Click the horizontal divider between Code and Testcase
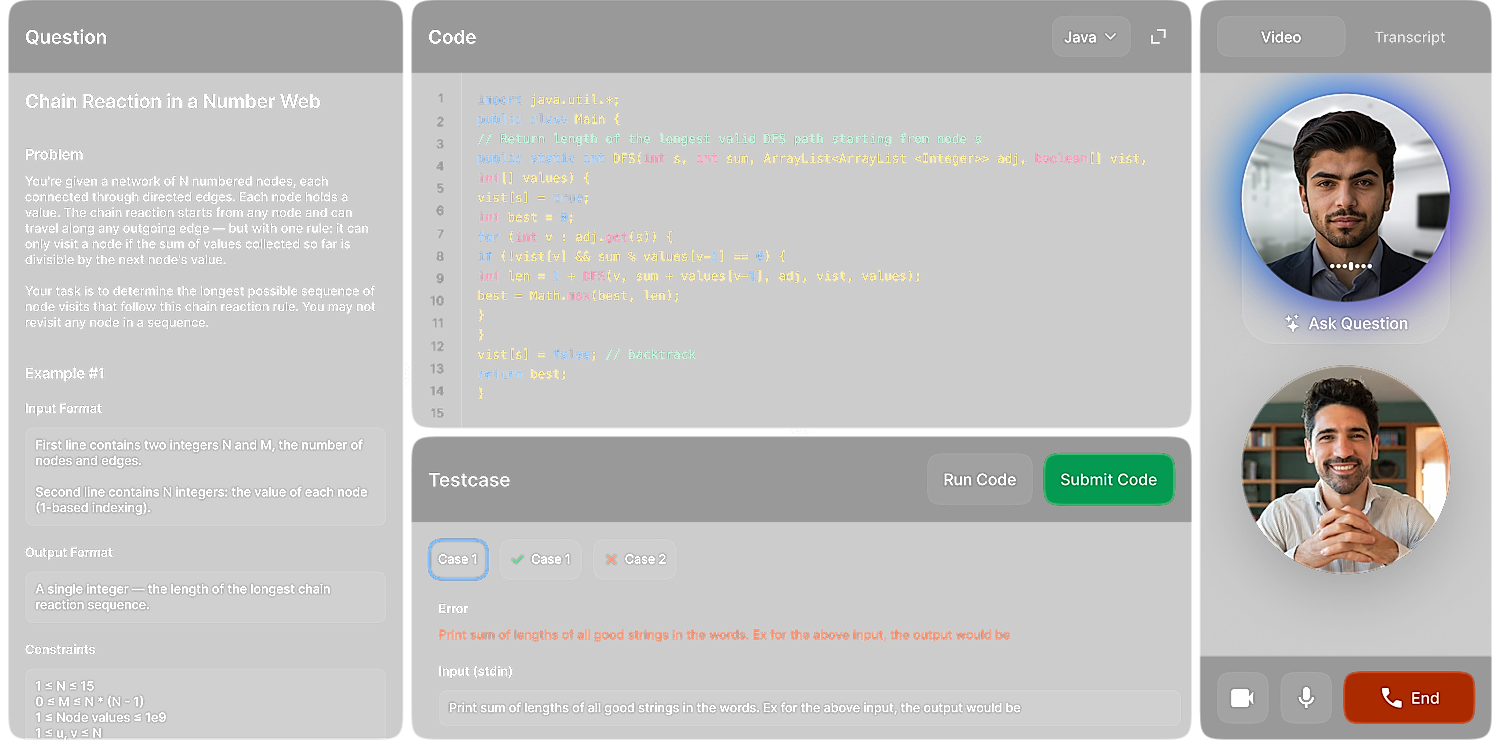The image size is (1500, 748). tap(801, 432)
